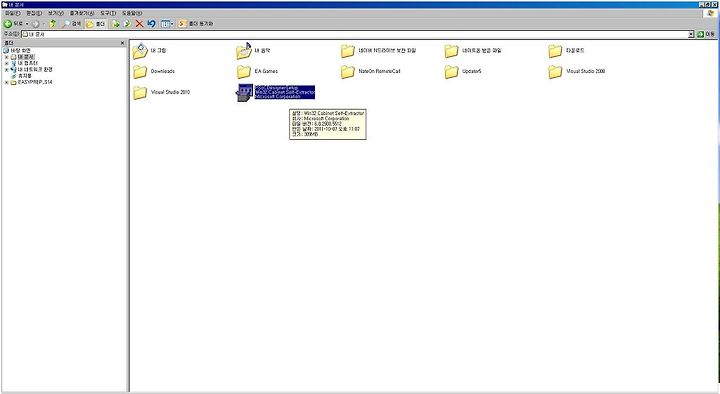Click the Windows flag logo in menu bar
This screenshot has width=720, height=394.
tap(711, 13)
